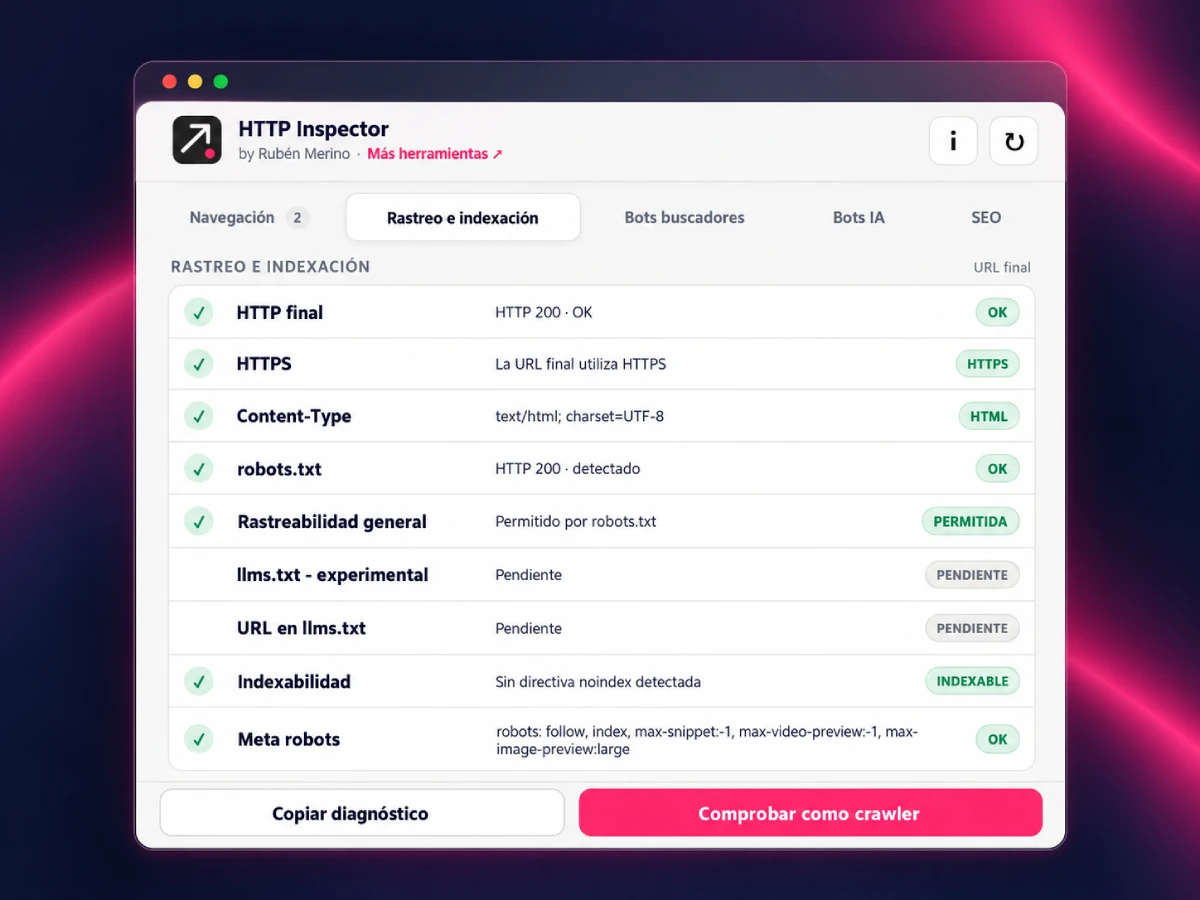1200x900 pixels.
Task: Click the 'Pendiente' value for URL en llms.txt
Action: 529,628
